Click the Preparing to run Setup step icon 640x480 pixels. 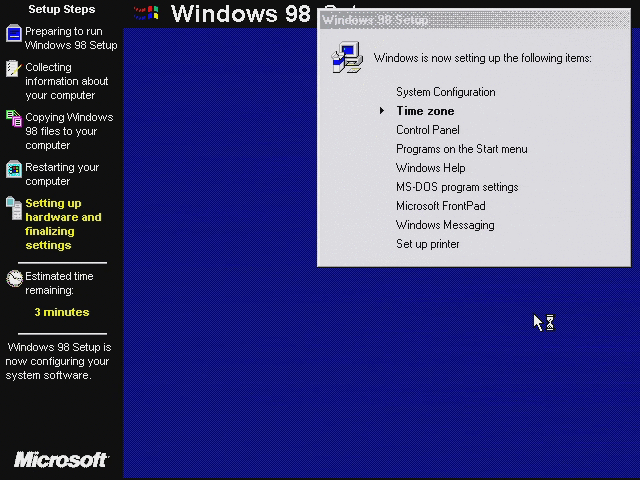14,33
